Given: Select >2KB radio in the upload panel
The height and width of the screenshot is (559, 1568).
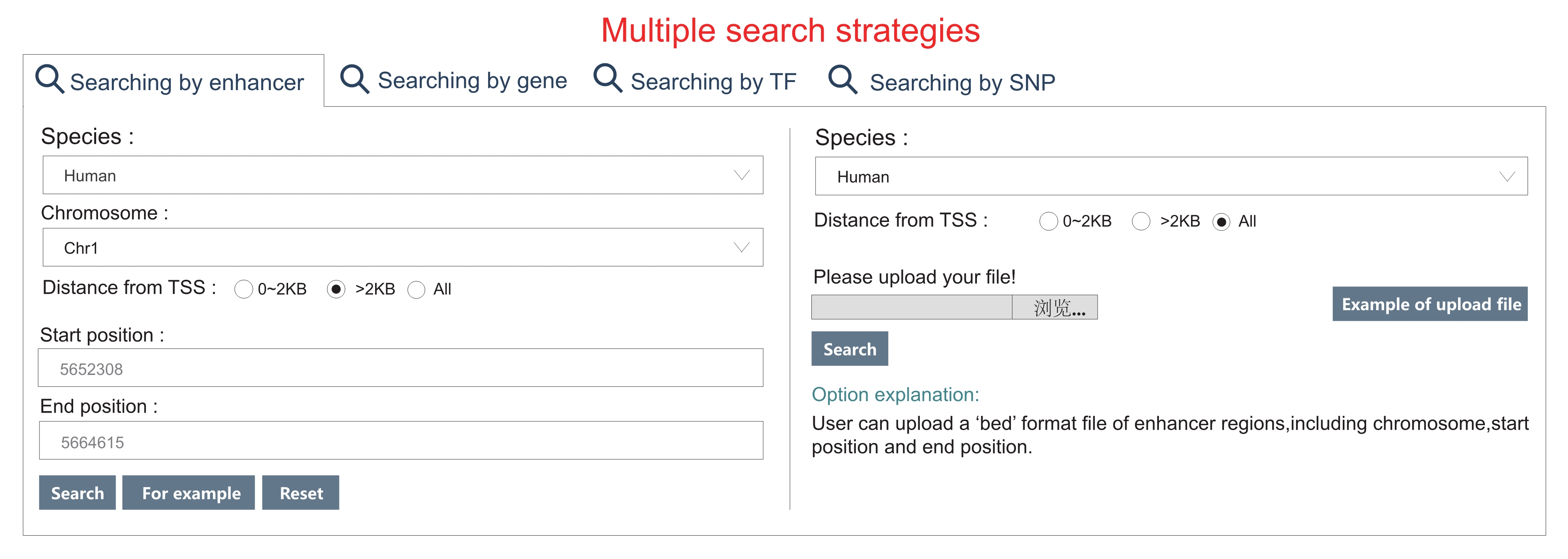Looking at the screenshot, I should [x=1141, y=222].
